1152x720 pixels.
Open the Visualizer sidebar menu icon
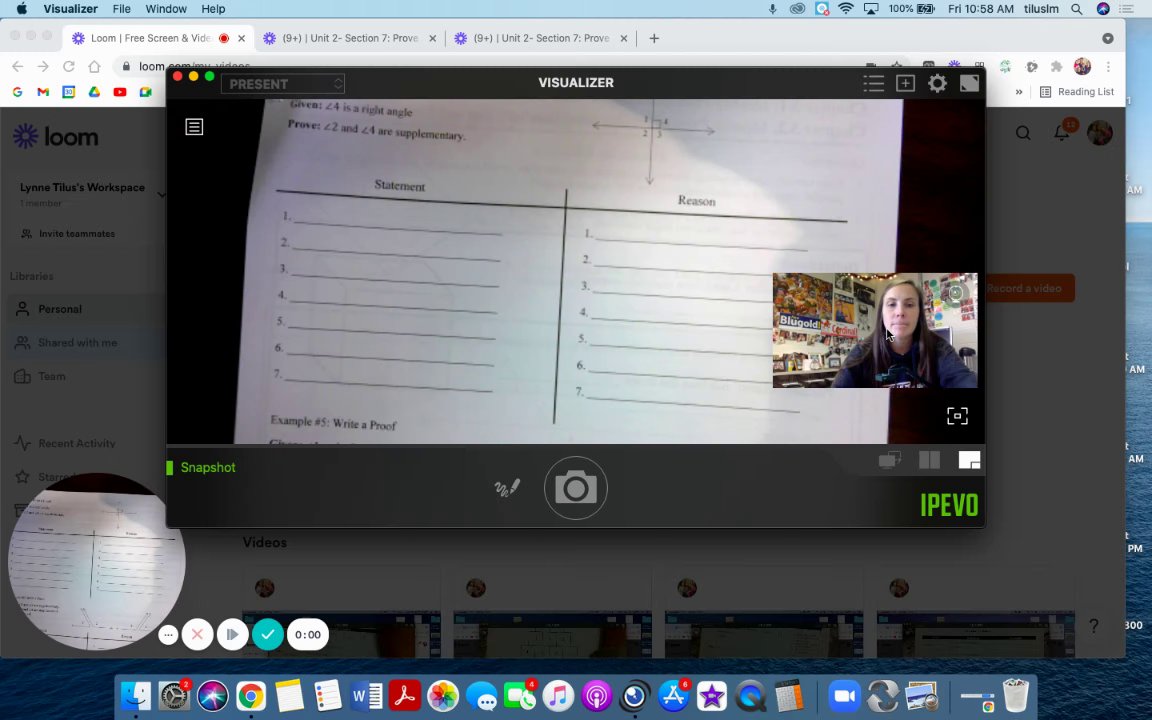[194, 127]
